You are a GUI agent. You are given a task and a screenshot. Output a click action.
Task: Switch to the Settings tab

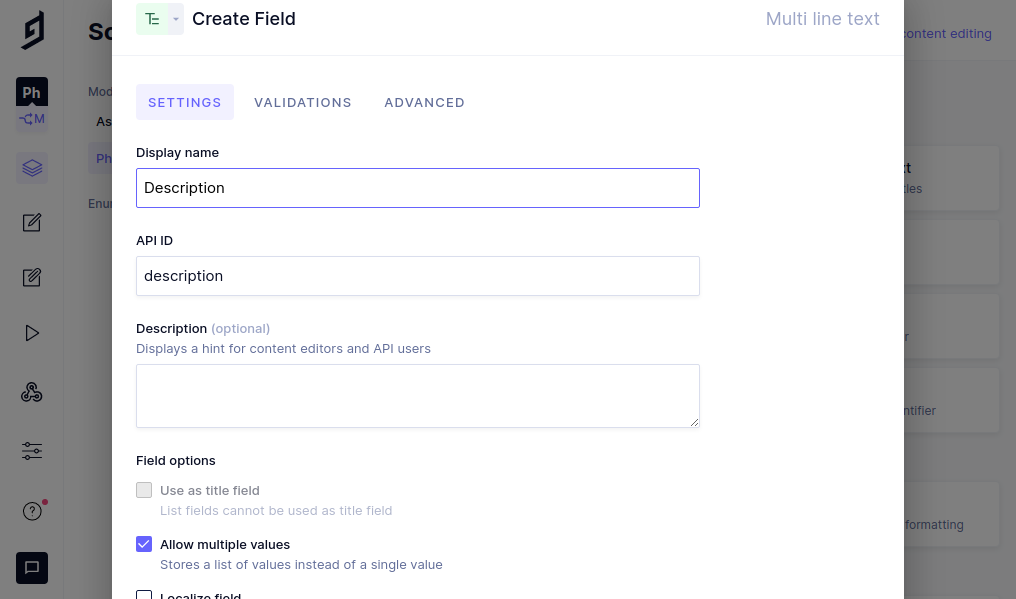coord(185,102)
